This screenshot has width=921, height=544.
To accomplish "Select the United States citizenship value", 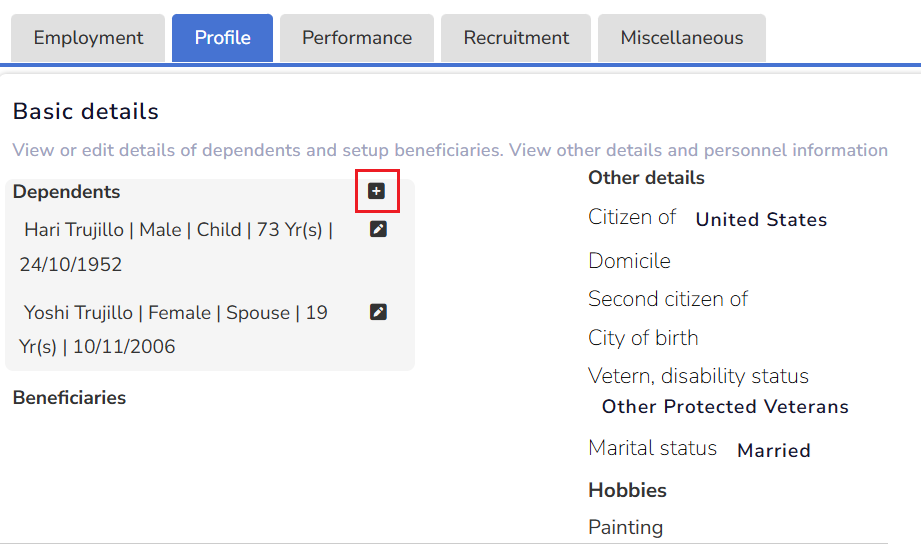I will coord(761,220).
